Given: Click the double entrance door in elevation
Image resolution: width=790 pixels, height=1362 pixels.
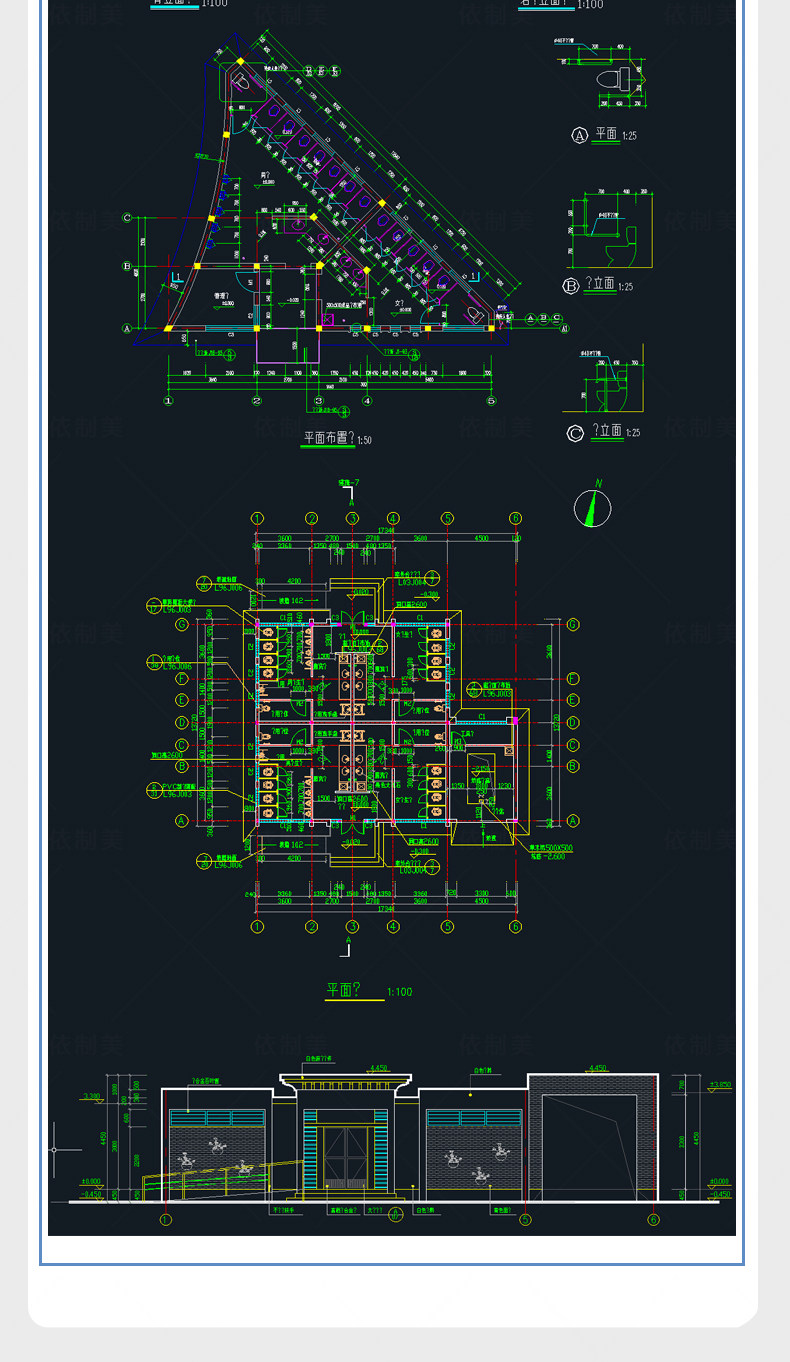Looking at the screenshot, I should [x=346, y=1158].
